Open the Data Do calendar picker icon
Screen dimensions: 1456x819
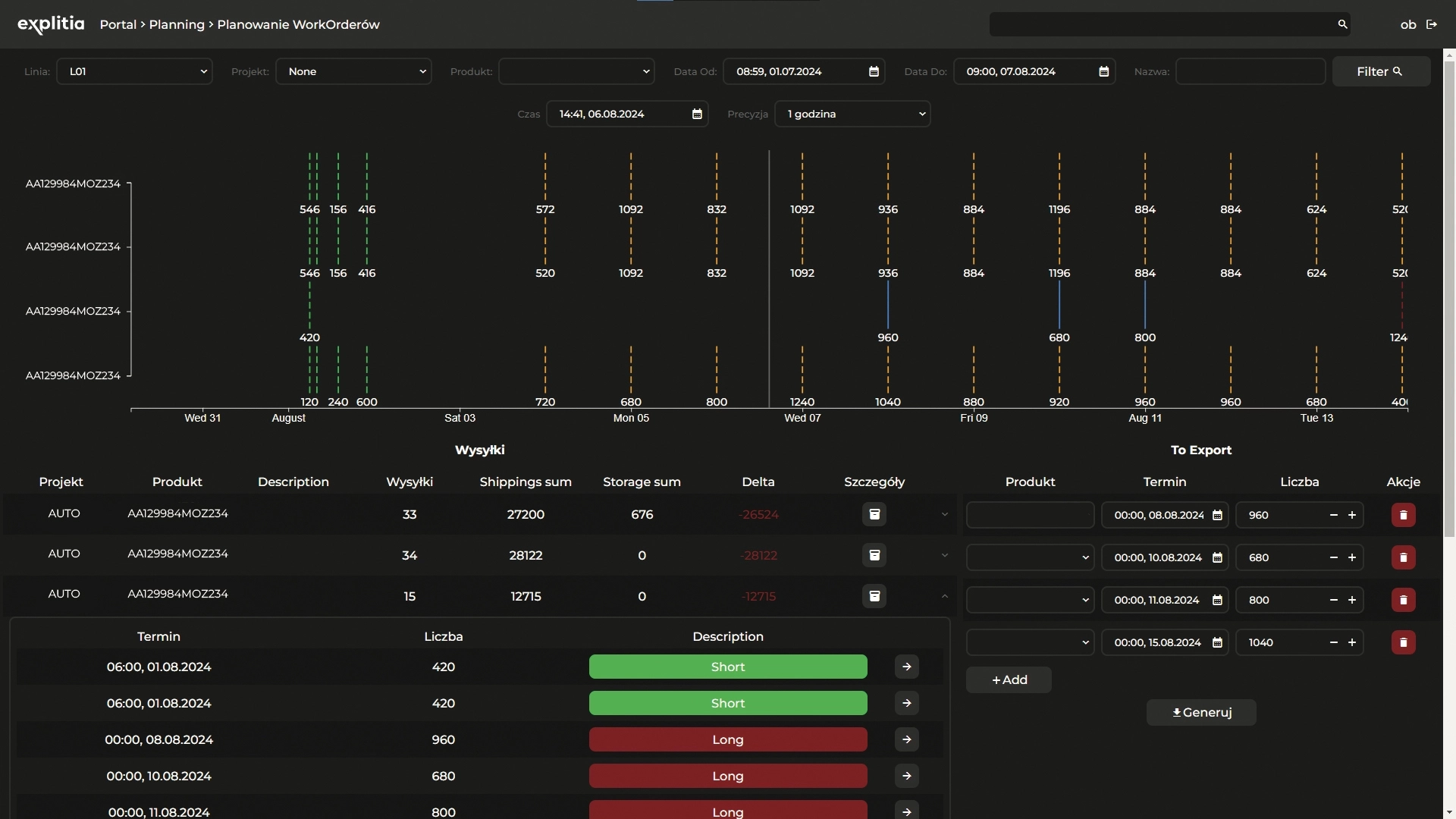tap(1104, 71)
